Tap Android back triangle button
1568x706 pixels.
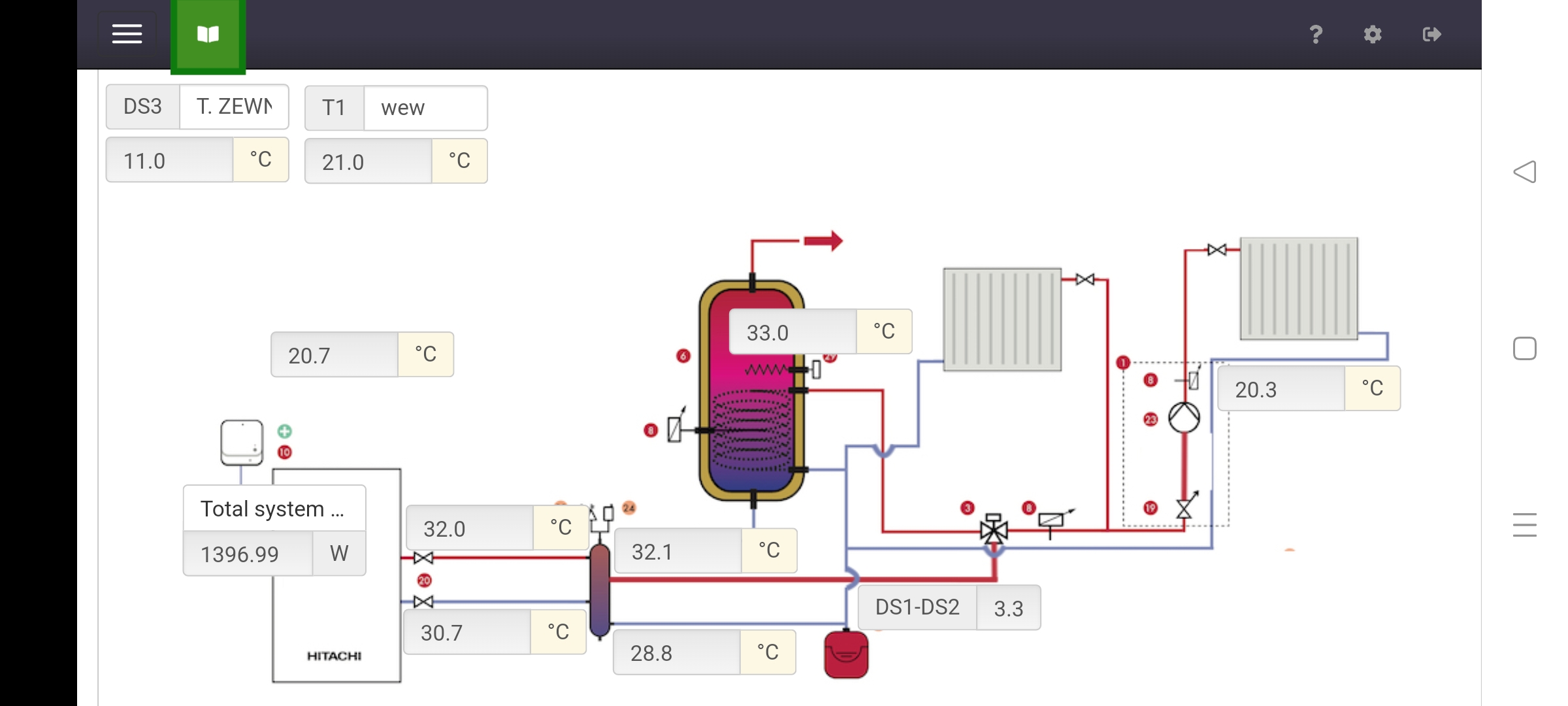(x=1524, y=172)
